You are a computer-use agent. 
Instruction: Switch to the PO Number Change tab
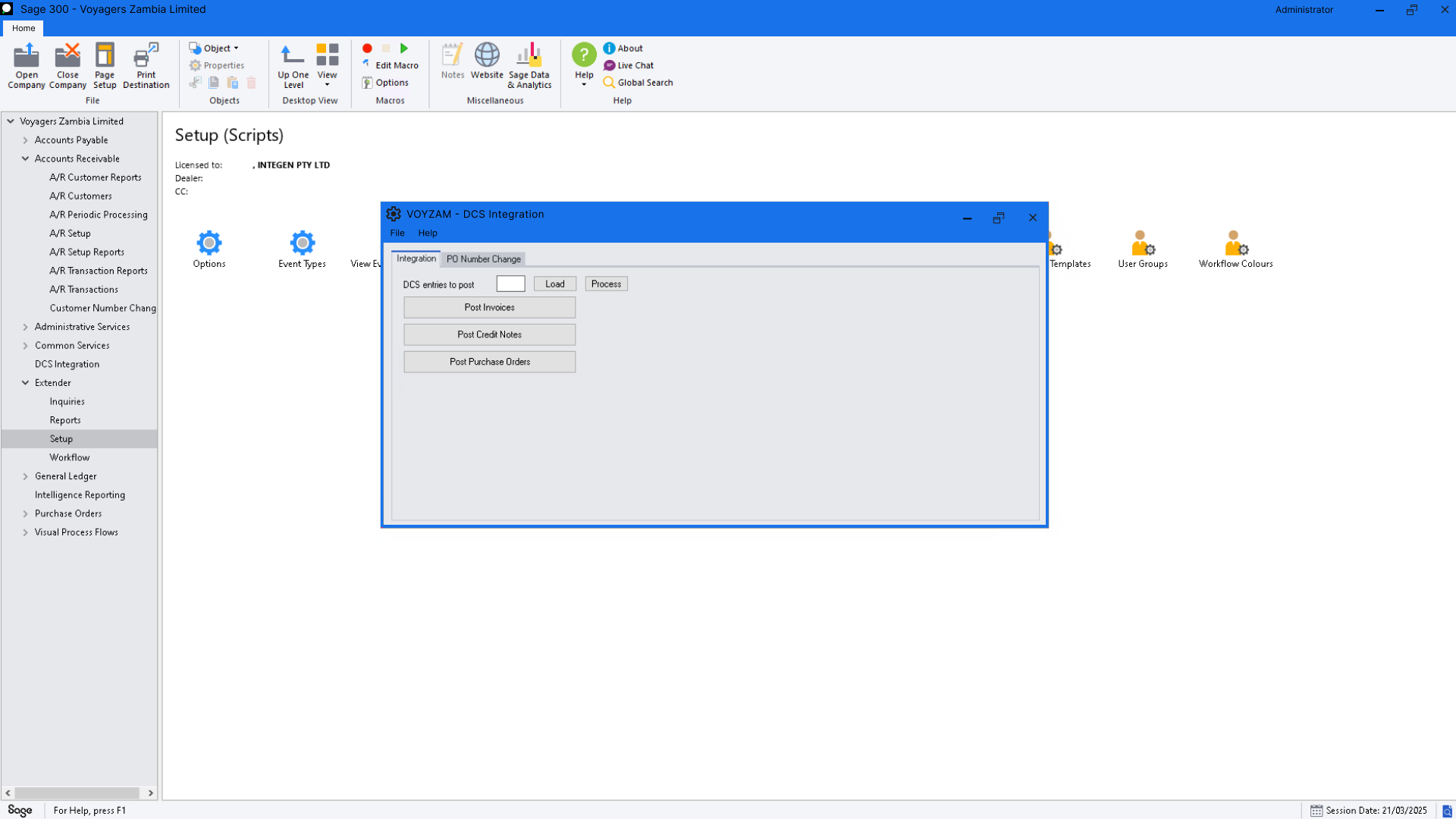(483, 259)
